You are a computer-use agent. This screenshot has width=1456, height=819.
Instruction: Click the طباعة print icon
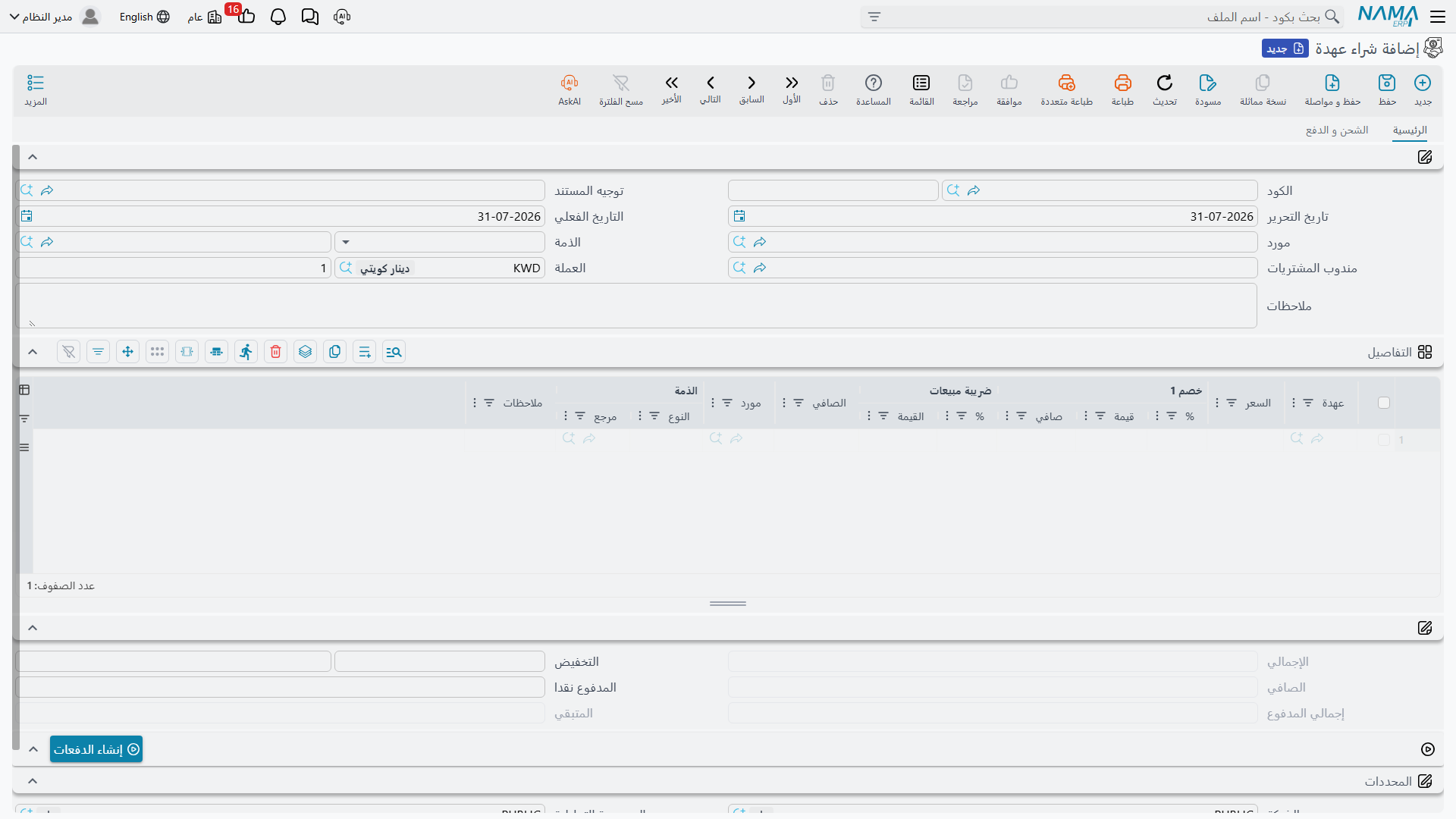tap(1122, 83)
